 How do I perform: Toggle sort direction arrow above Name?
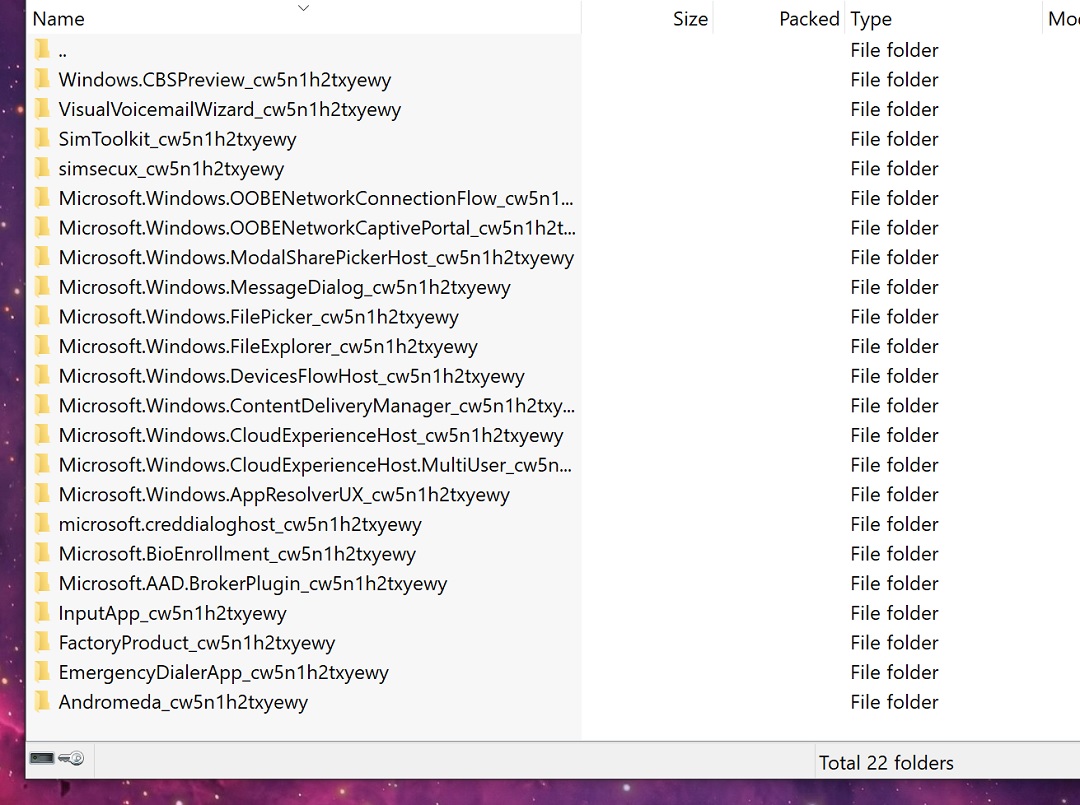click(x=303, y=8)
